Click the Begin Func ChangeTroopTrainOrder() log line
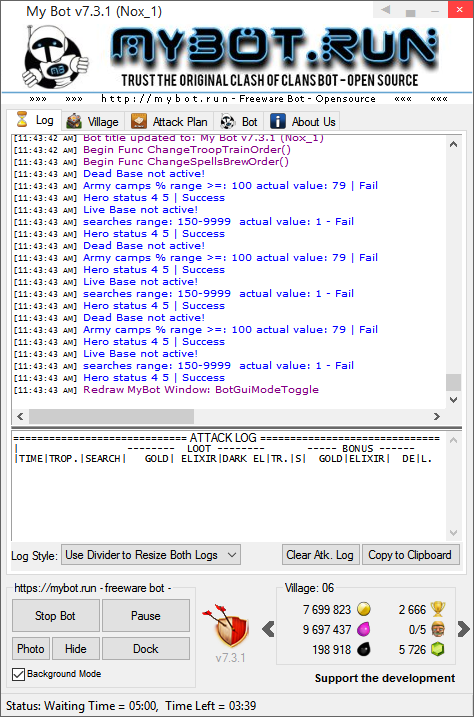Viewport: 474px width, 717px height. coord(186,150)
